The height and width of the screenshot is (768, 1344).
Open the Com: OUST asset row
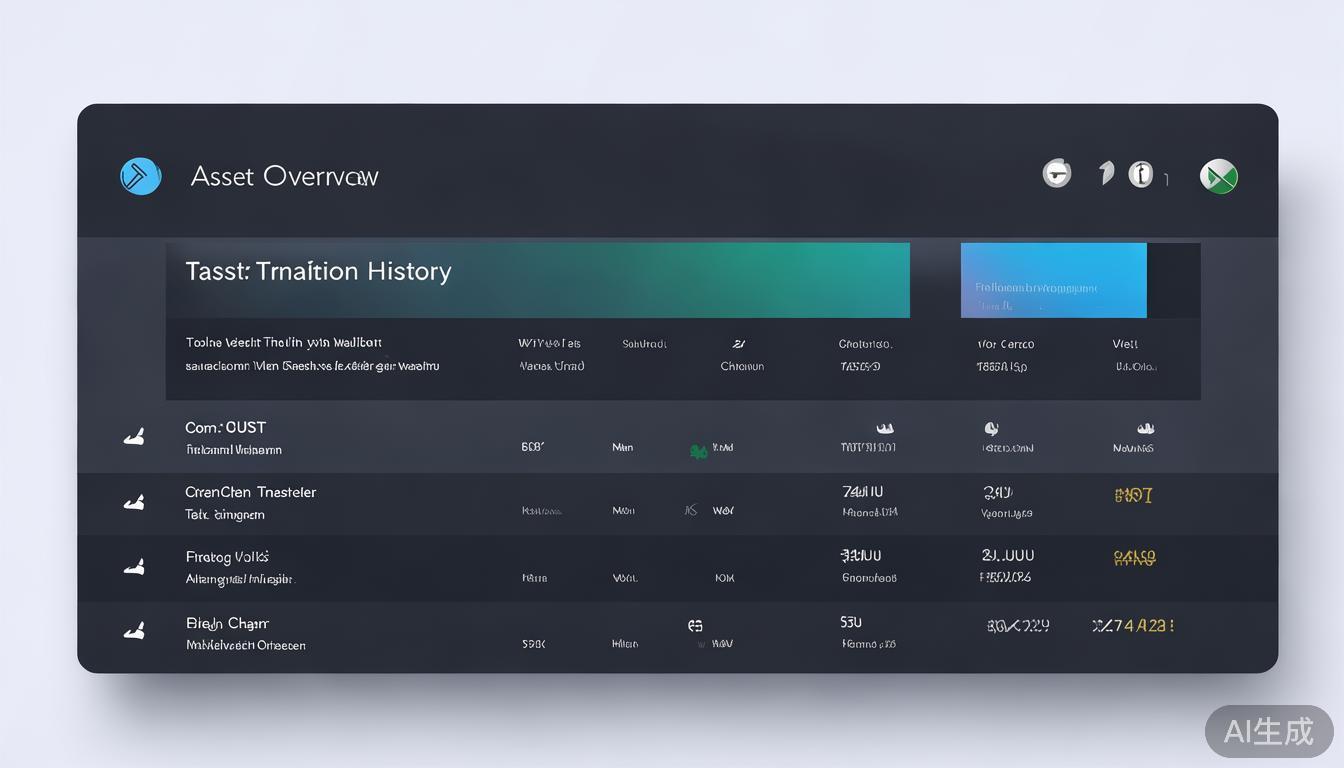(x=226, y=428)
